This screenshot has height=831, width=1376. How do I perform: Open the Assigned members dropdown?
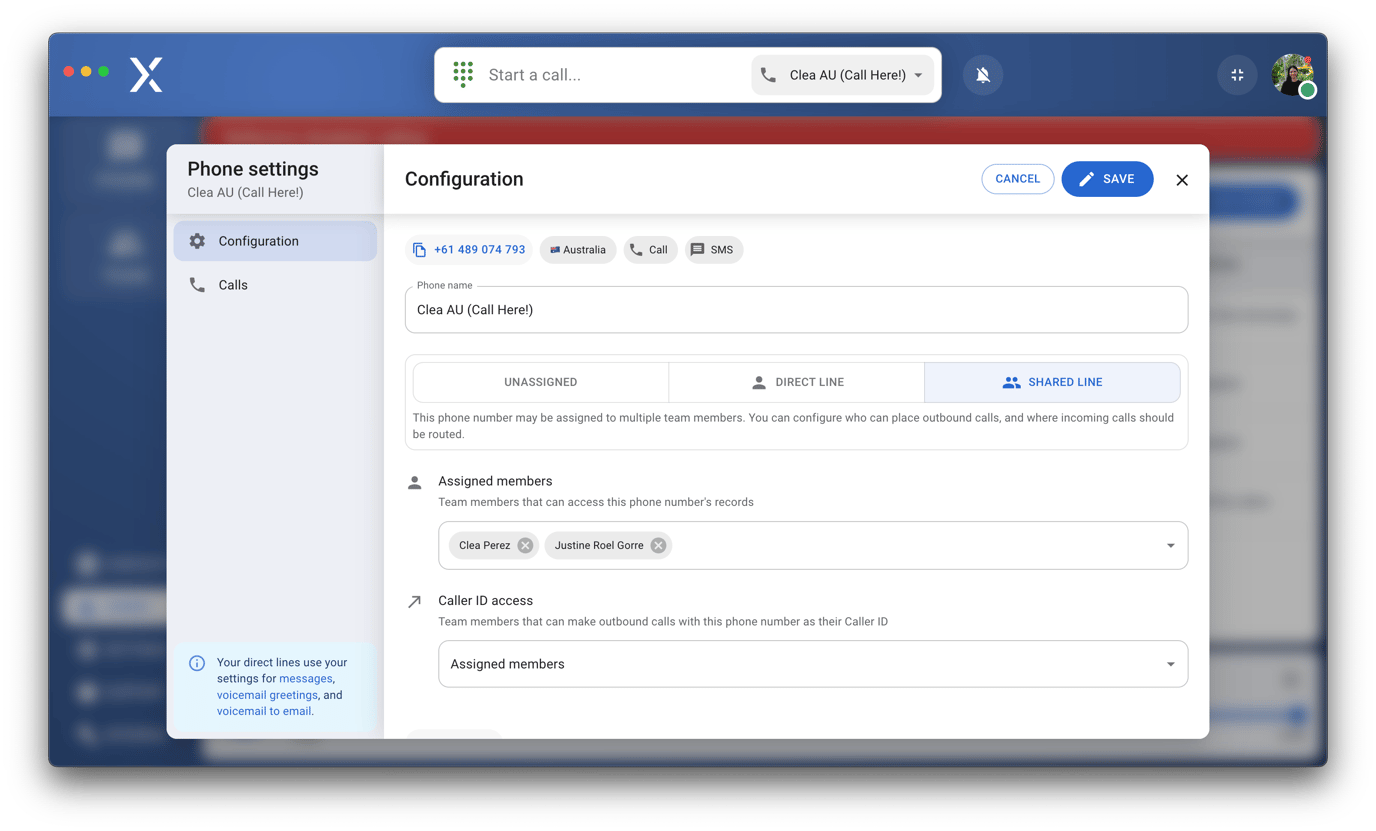pos(1169,545)
